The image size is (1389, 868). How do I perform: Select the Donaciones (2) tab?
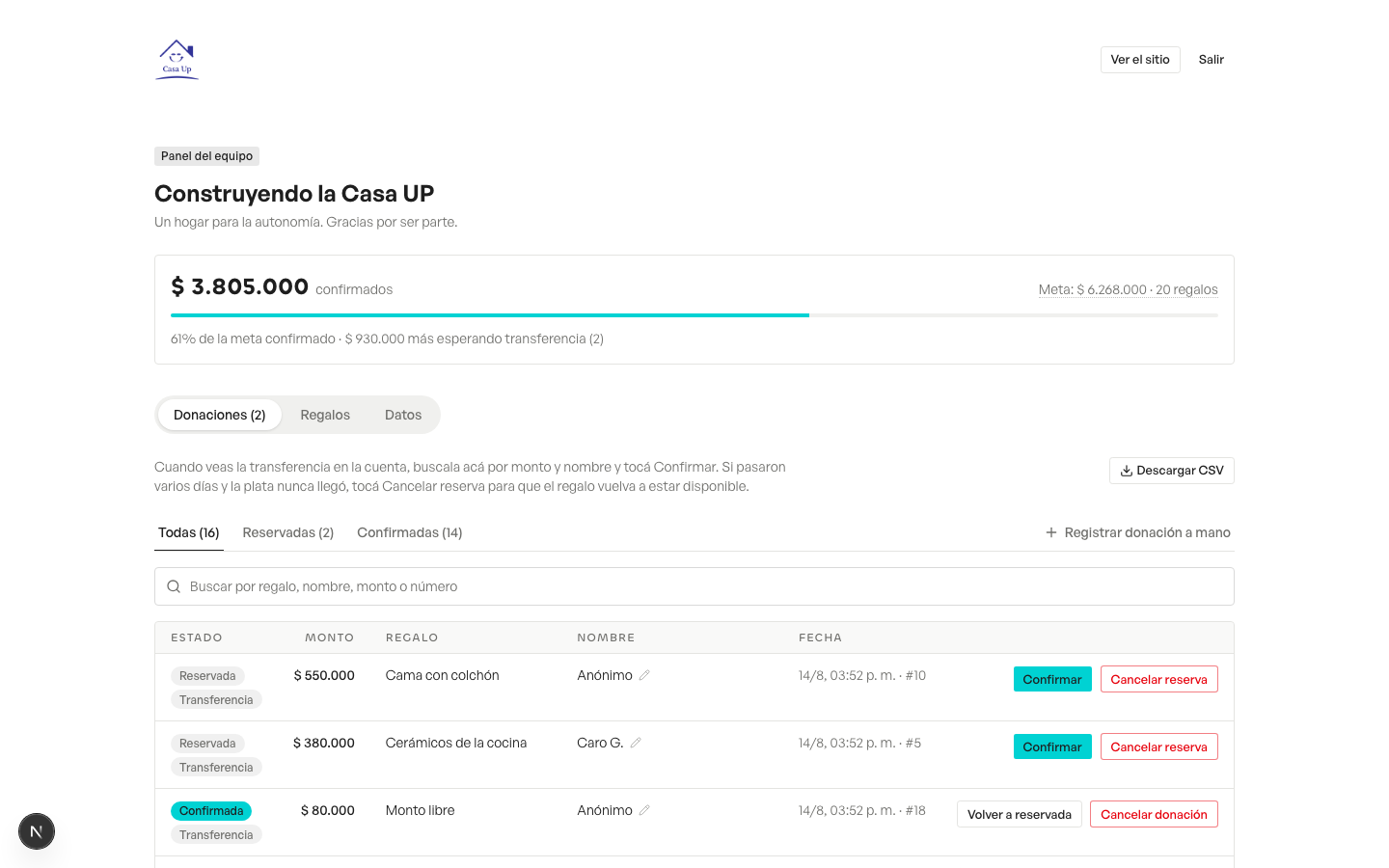pyautogui.click(x=220, y=415)
